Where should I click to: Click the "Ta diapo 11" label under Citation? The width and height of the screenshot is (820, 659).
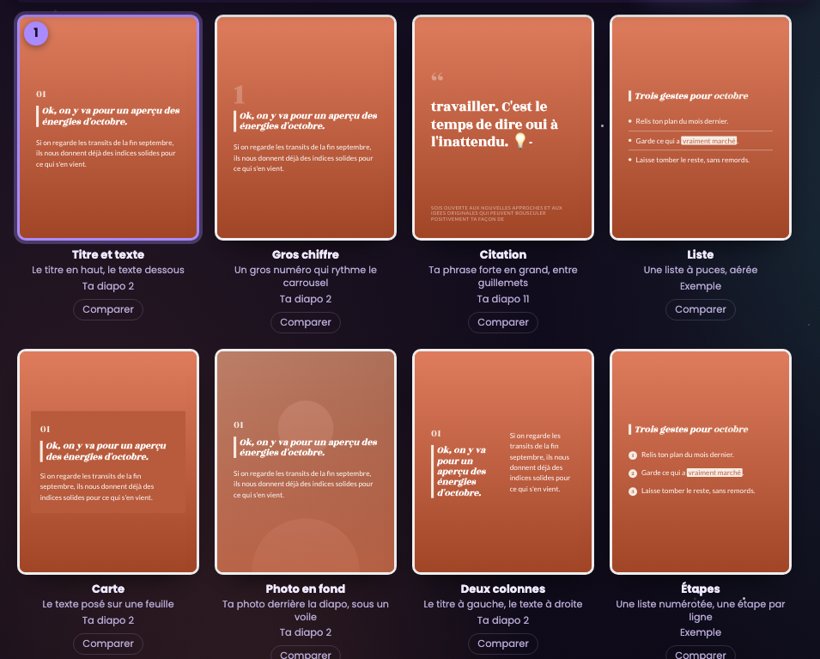pyautogui.click(x=503, y=299)
